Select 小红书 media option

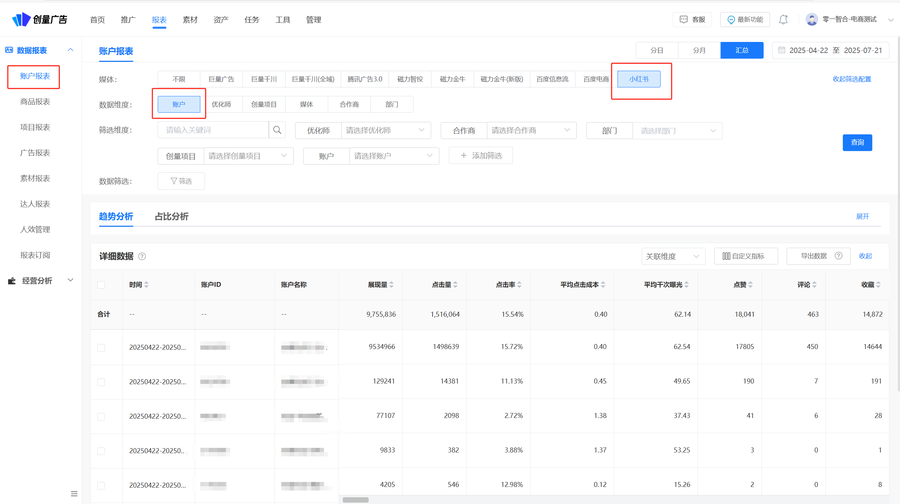pyautogui.click(x=639, y=79)
